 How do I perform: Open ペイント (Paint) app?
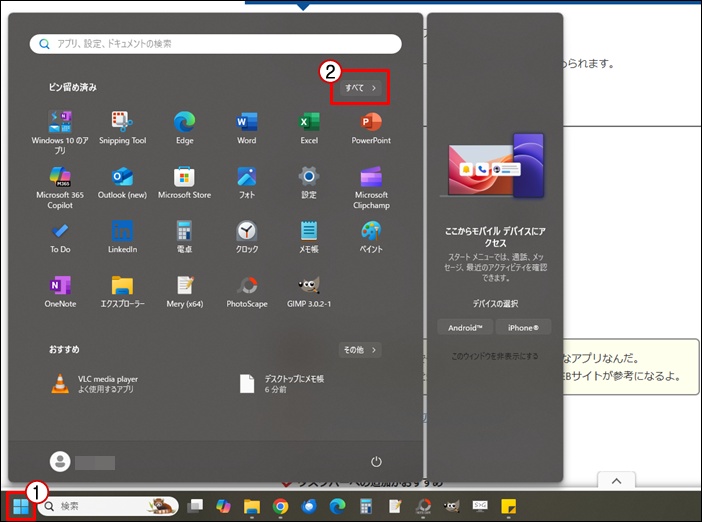371,237
